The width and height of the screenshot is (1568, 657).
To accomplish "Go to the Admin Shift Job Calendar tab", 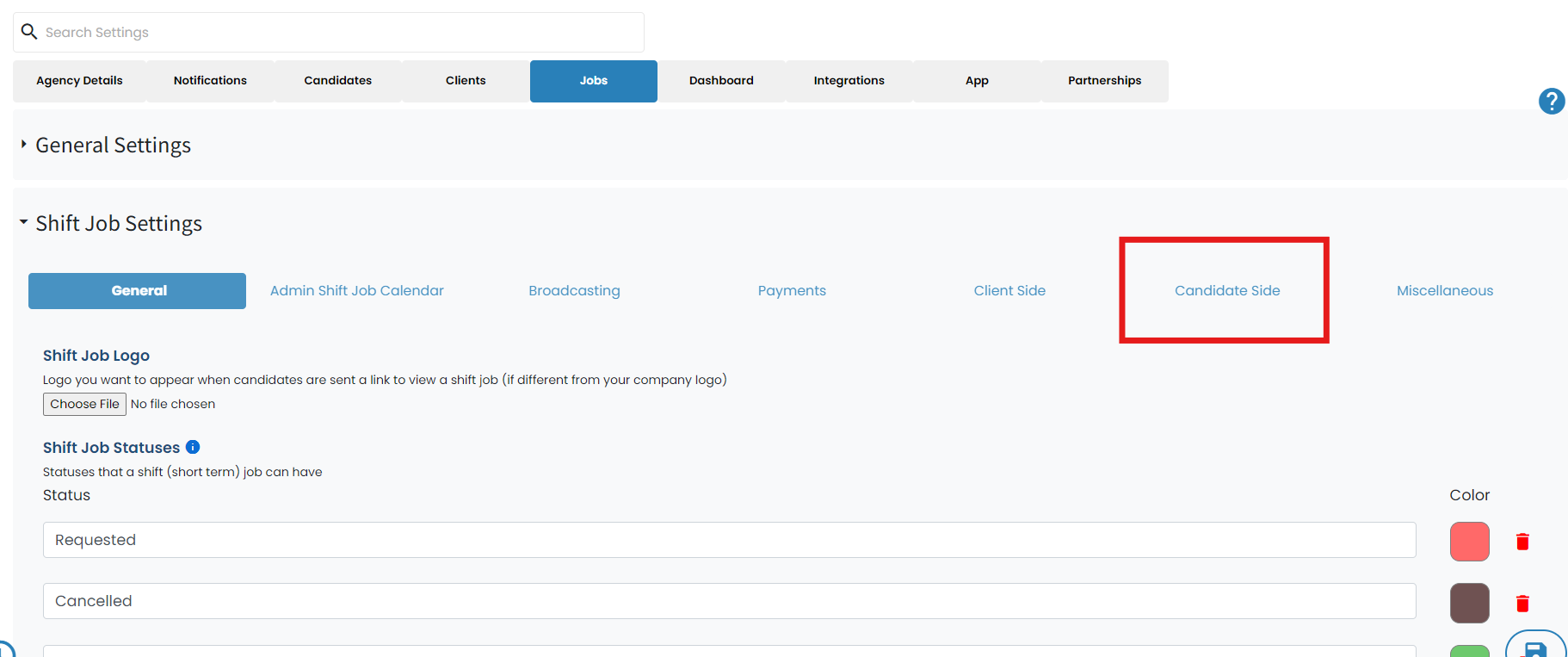I will pos(357,291).
